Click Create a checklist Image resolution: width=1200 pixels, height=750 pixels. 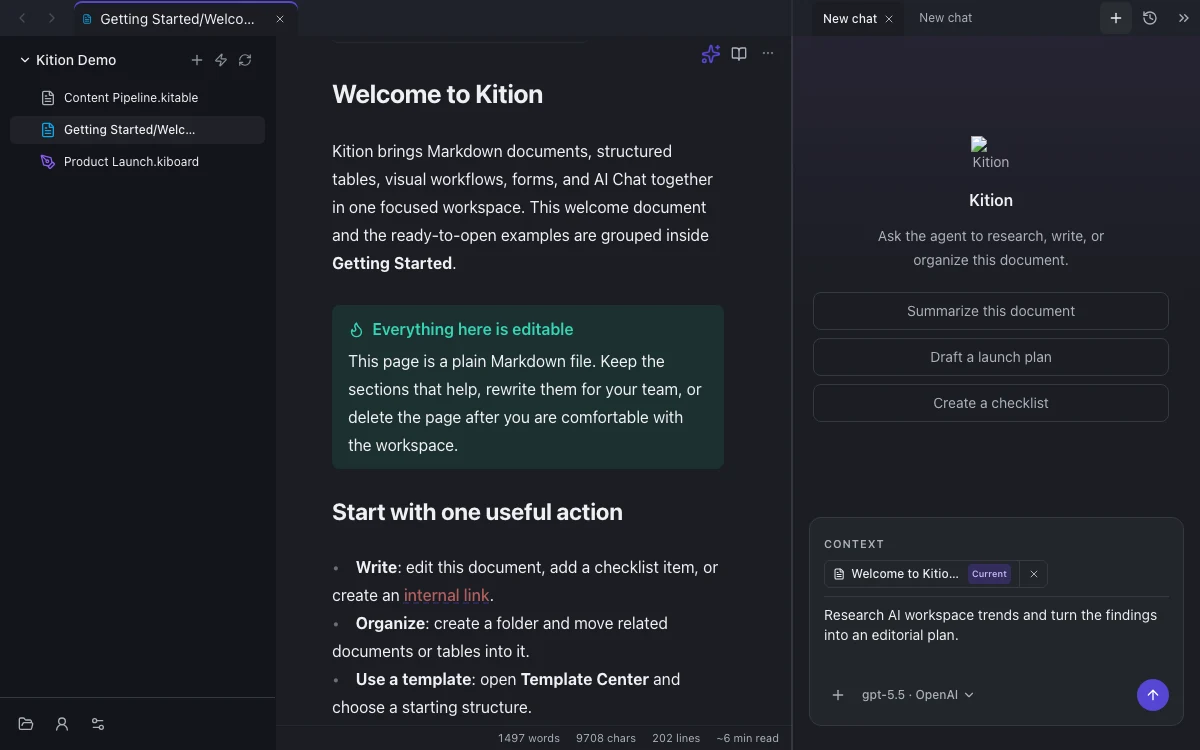point(991,403)
